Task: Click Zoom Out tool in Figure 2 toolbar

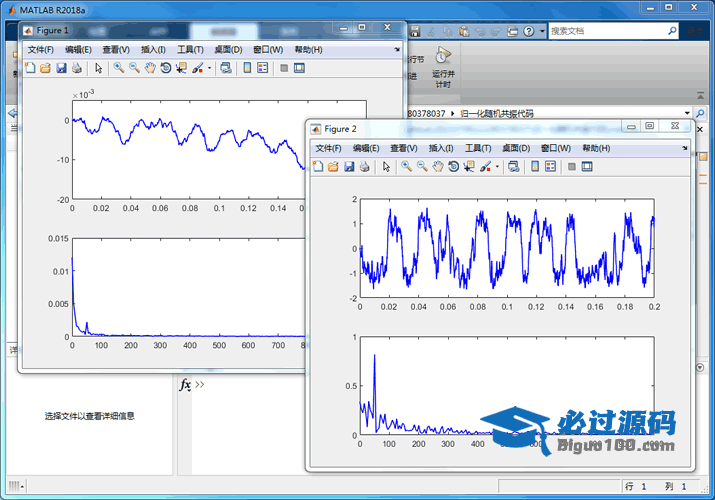Action: [422, 167]
